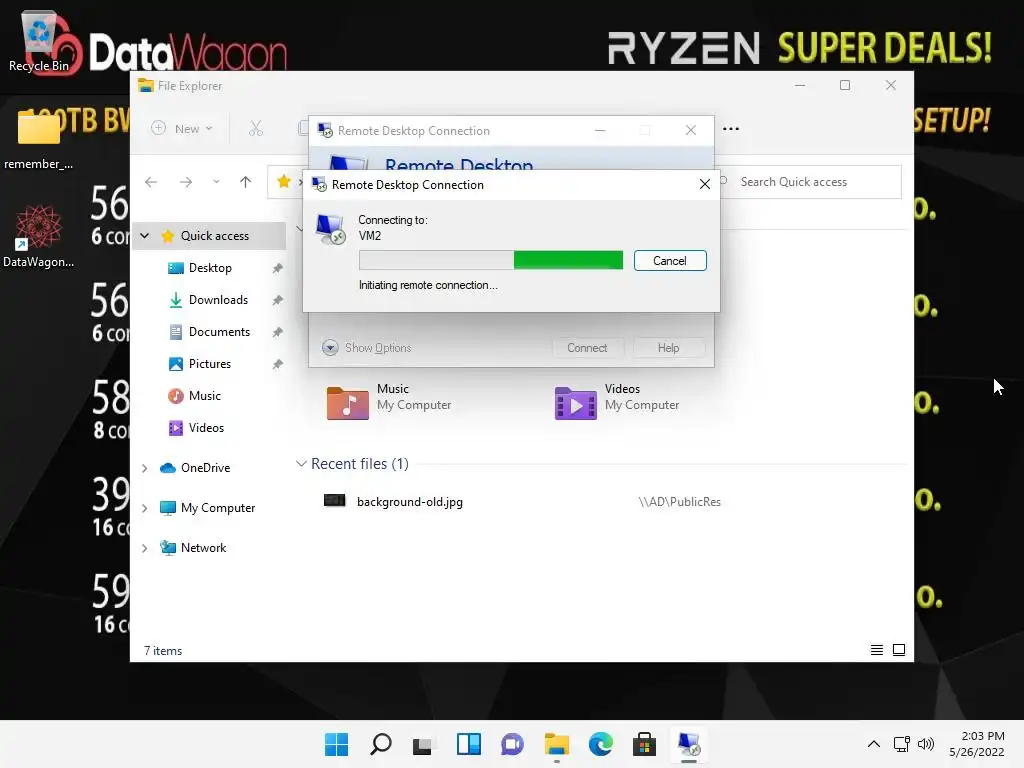Open Recycle Bin on the desktop
The height and width of the screenshot is (768, 1024).
39,40
